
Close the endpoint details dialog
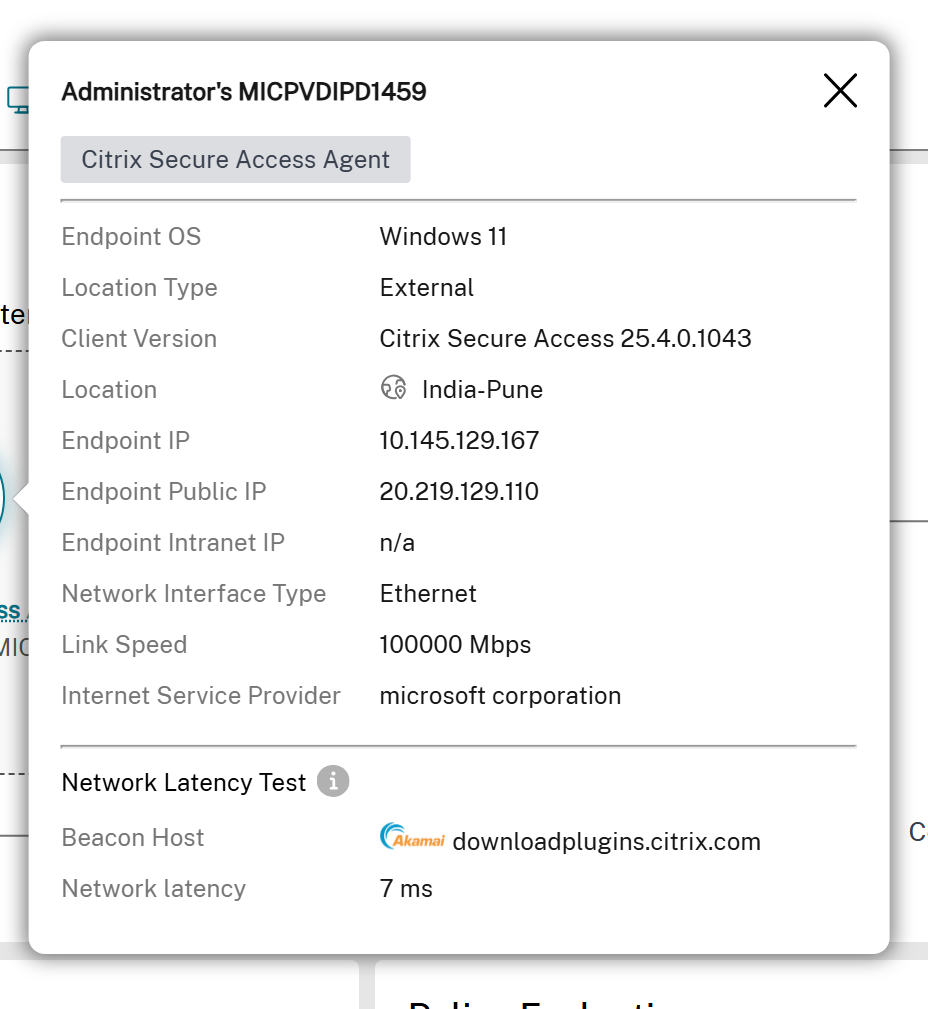coord(840,90)
